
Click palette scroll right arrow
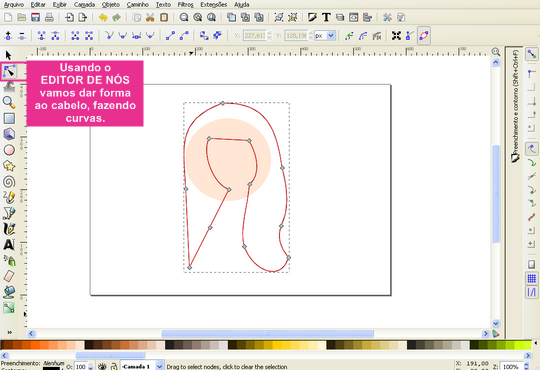point(528,355)
